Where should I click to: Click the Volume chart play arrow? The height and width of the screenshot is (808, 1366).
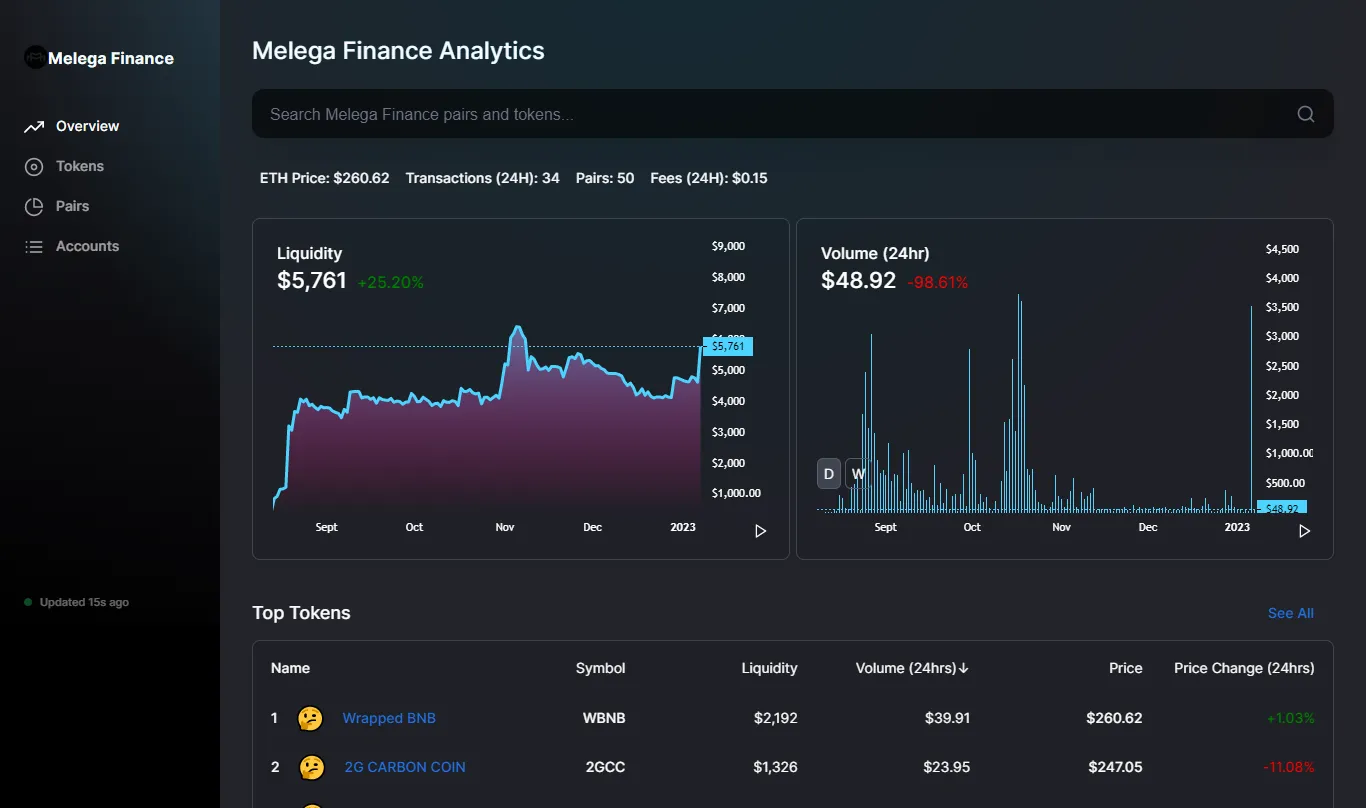click(x=1304, y=531)
